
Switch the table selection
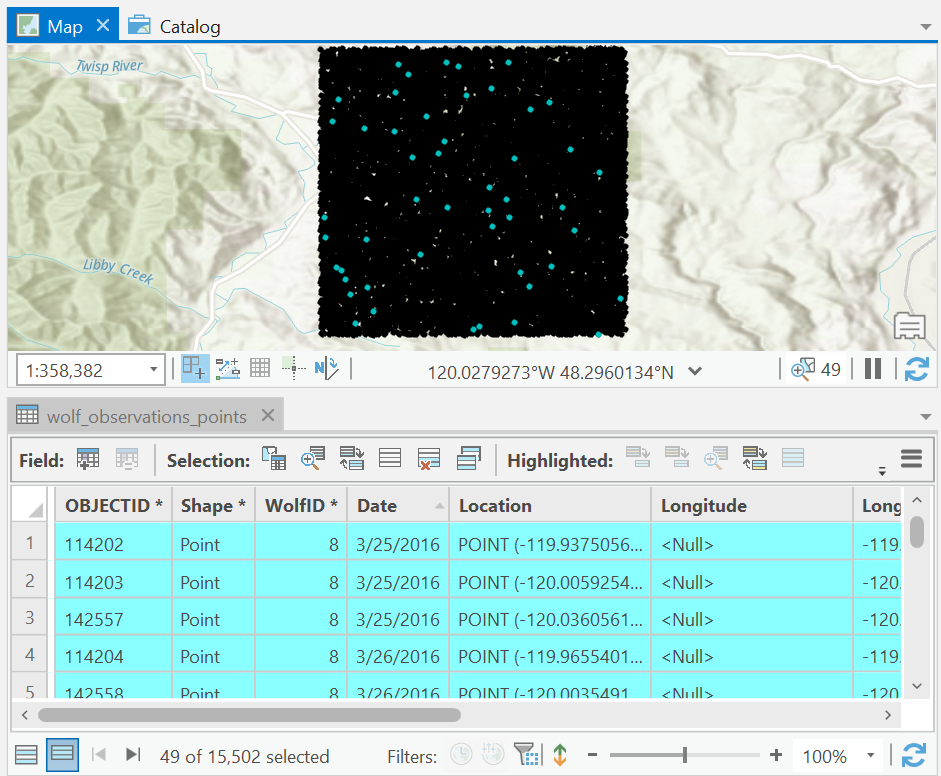[351, 459]
